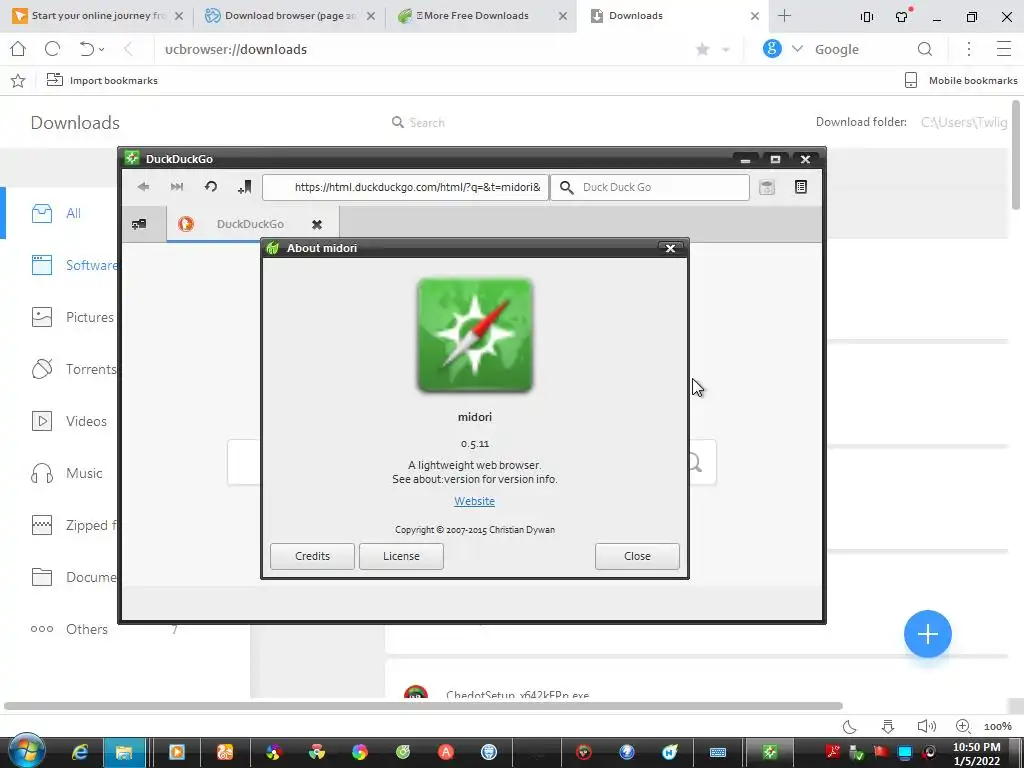
Task: Click Midori trash closed-tabs icon
Action: pyautogui.click(x=767, y=187)
